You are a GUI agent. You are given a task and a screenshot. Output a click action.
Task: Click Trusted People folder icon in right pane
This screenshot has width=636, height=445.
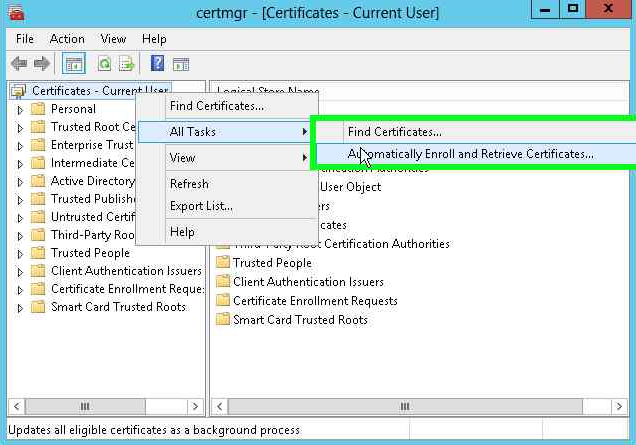point(223,262)
